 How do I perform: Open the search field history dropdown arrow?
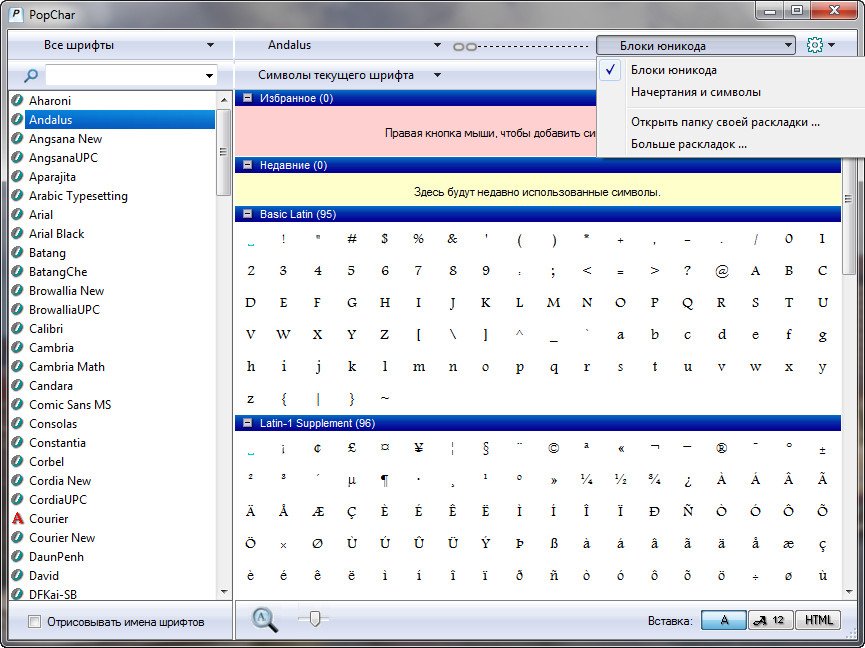[x=209, y=75]
